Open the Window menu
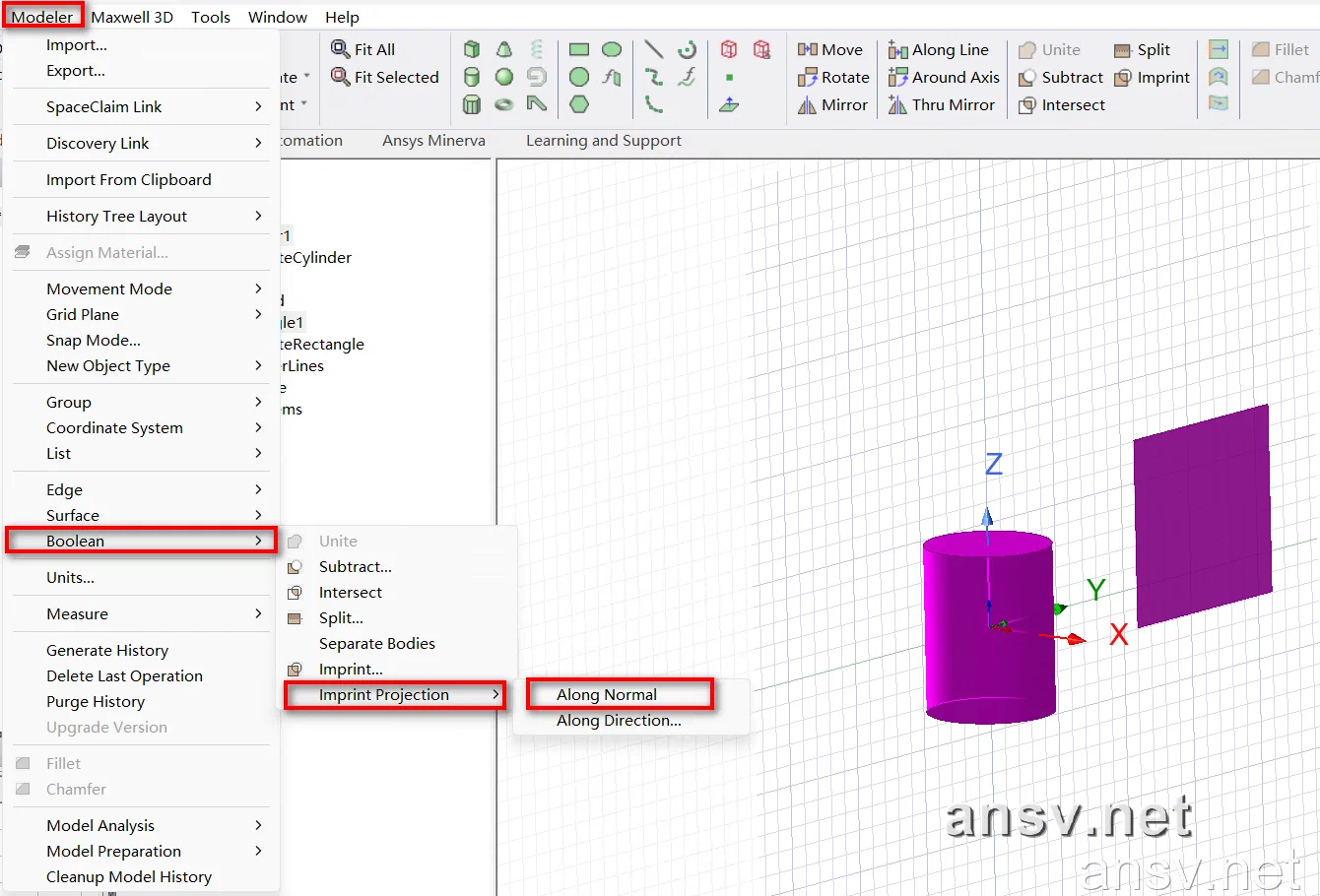This screenshot has width=1320, height=896. pyautogui.click(x=278, y=17)
